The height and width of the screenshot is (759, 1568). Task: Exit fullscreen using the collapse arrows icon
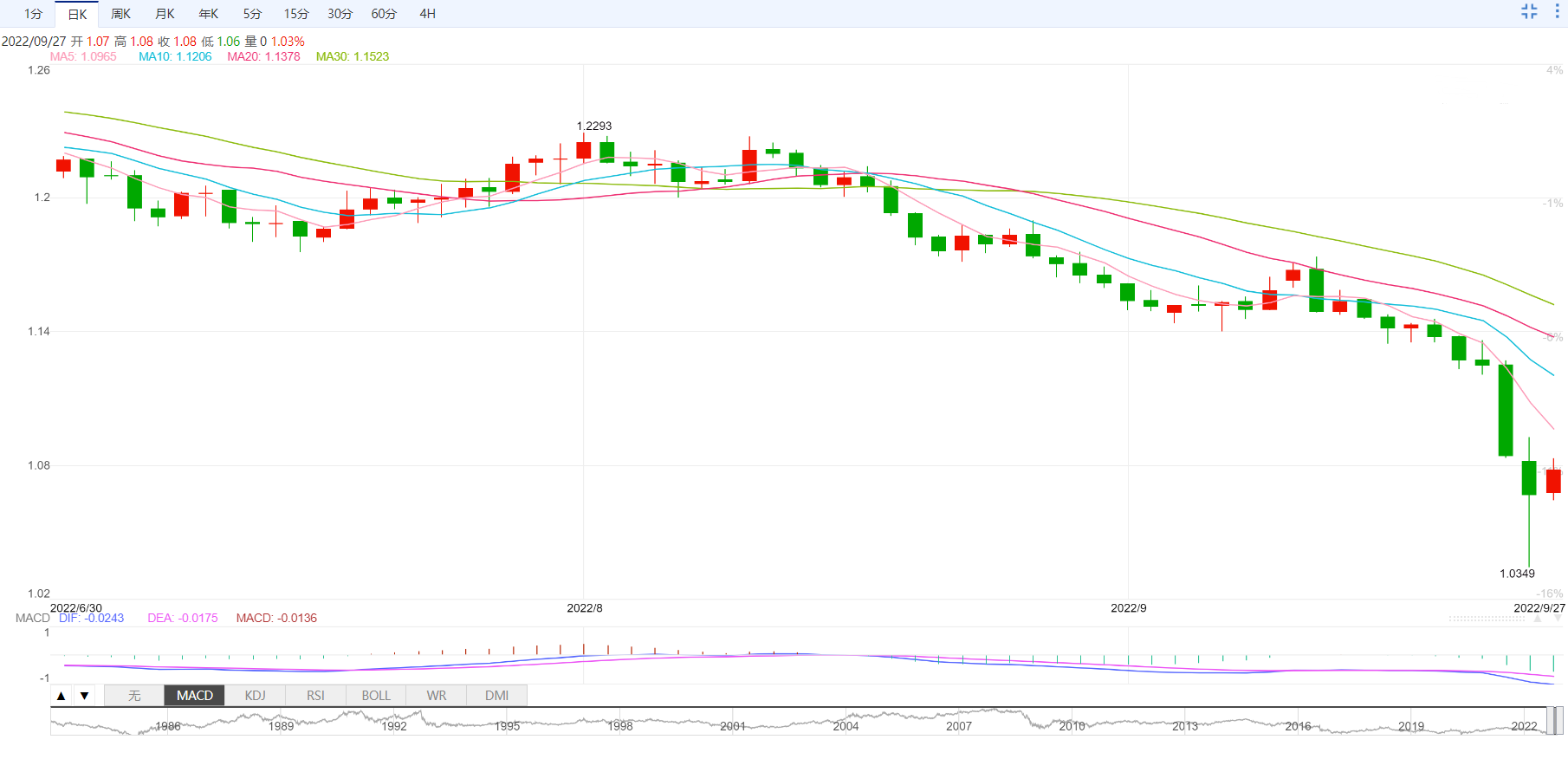point(1529,11)
